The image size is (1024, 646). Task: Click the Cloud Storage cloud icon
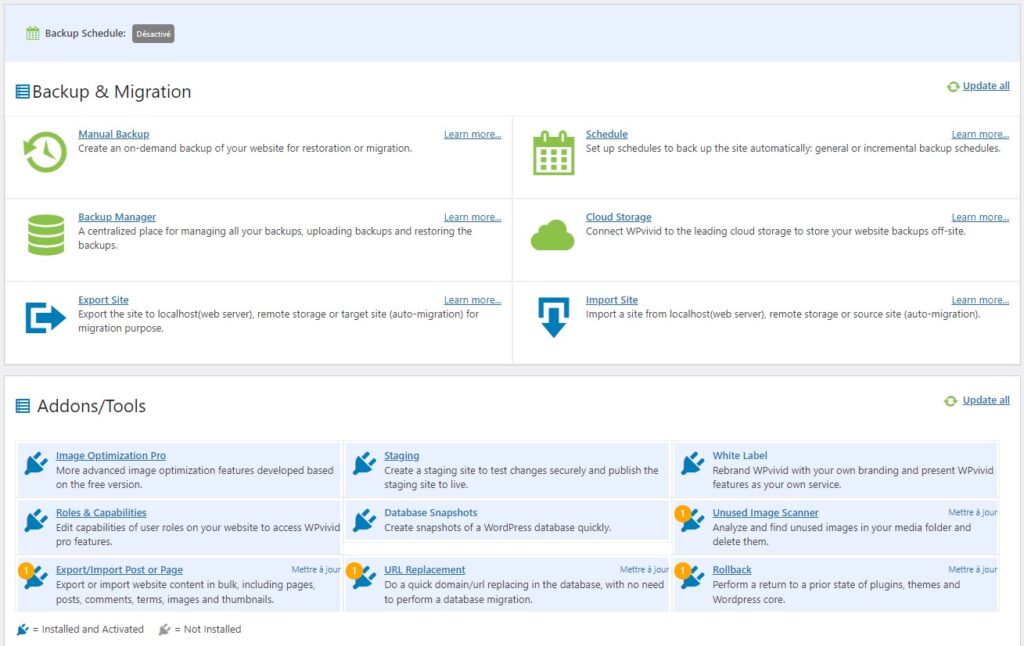click(552, 235)
